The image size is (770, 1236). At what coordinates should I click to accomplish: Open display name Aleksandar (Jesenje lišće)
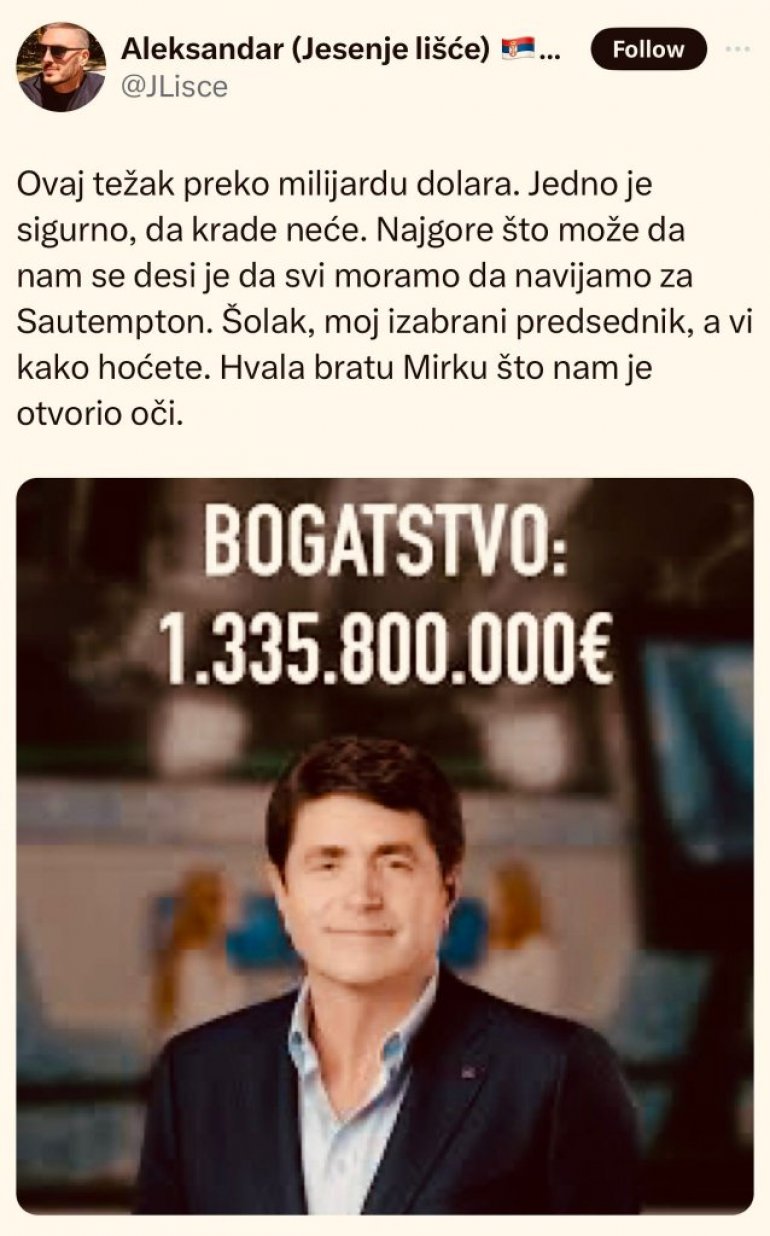[308, 48]
